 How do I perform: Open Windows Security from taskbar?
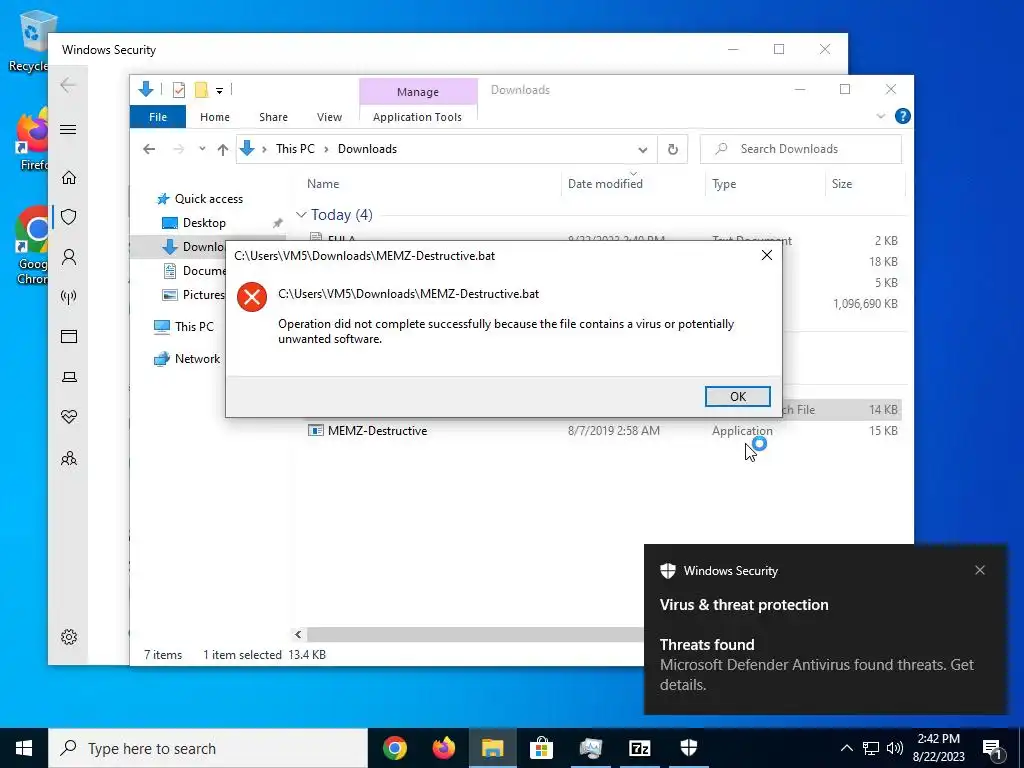688,748
